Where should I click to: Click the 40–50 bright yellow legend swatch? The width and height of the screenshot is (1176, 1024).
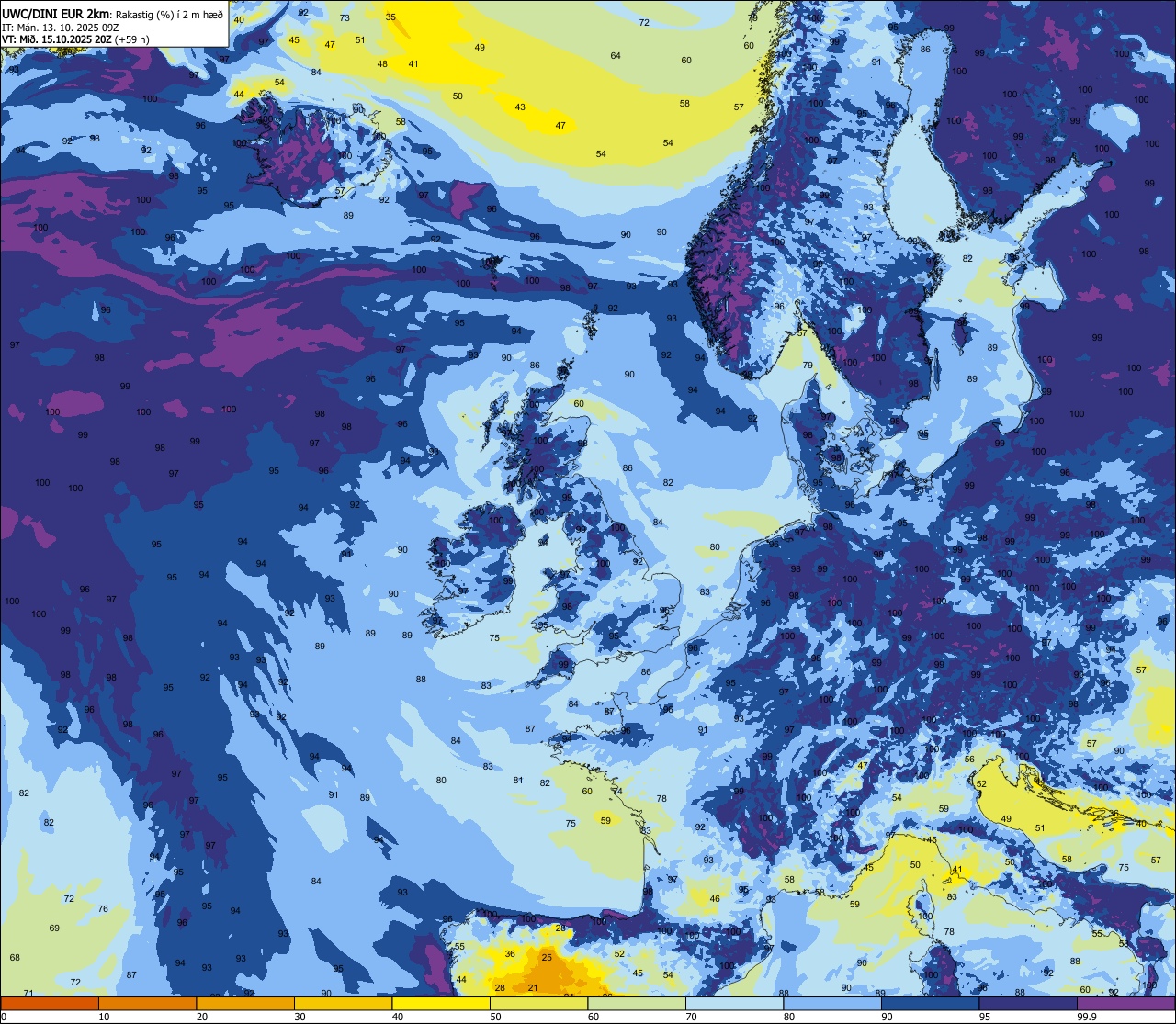coord(441,1003)
